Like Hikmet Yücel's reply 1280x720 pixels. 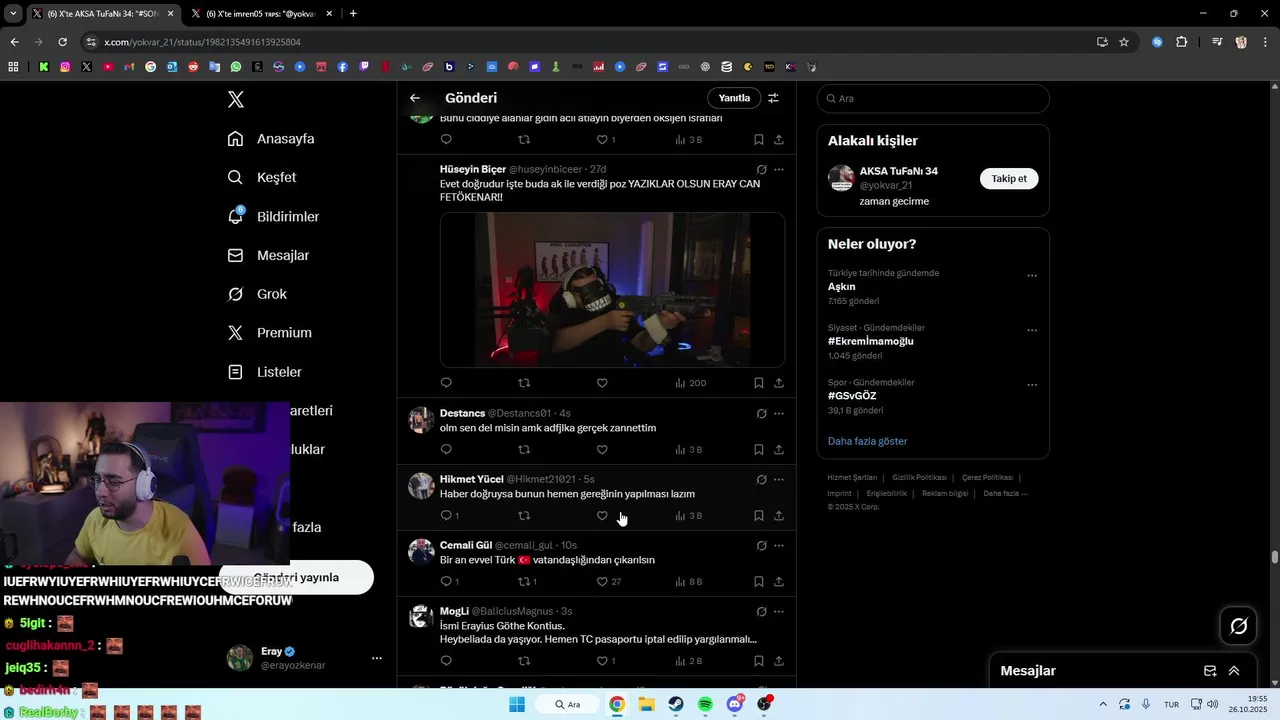point(602,516)
